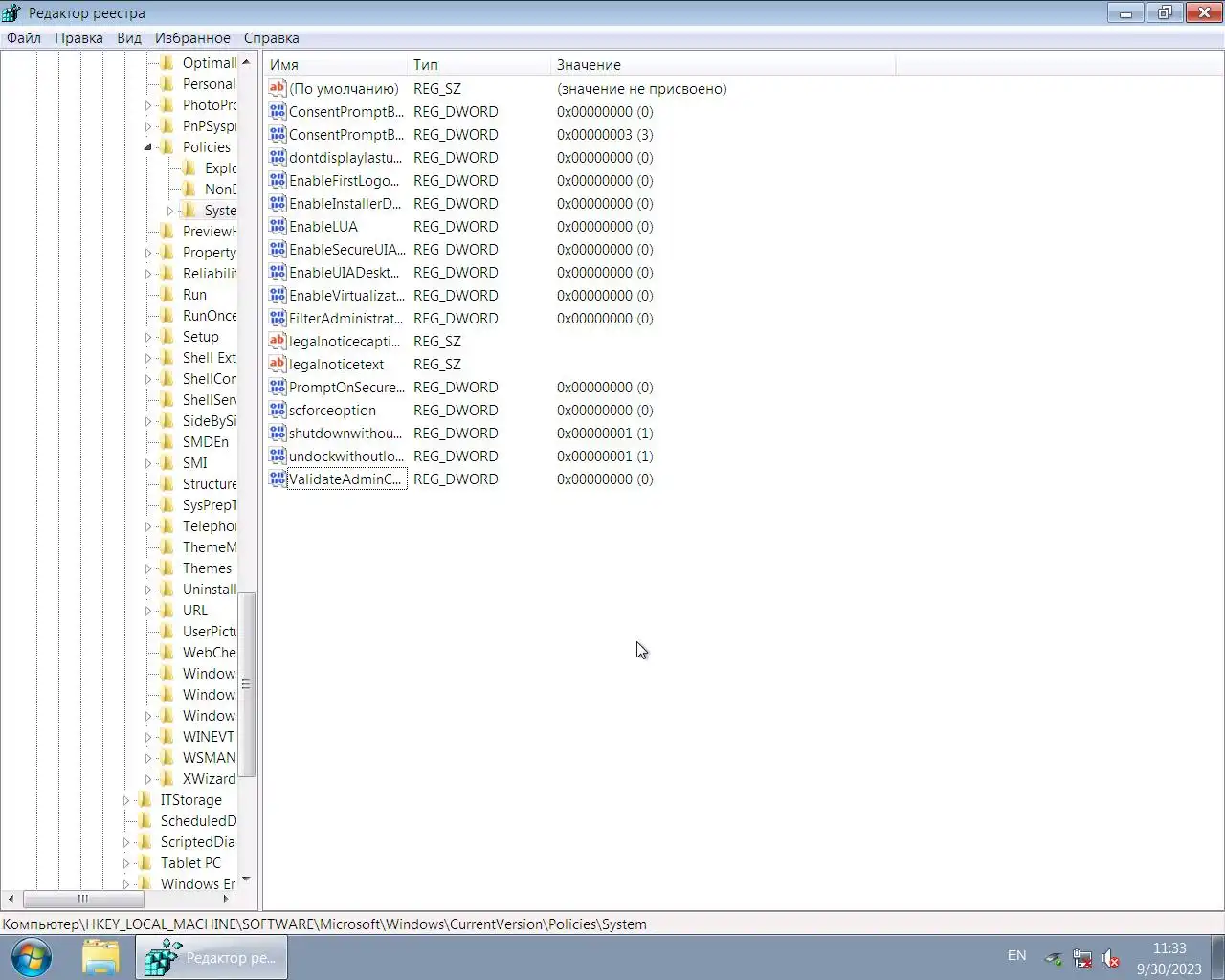Select the shutdownwithou... registry value
This screenshot has width=1225, height=980.
[345, 434]
